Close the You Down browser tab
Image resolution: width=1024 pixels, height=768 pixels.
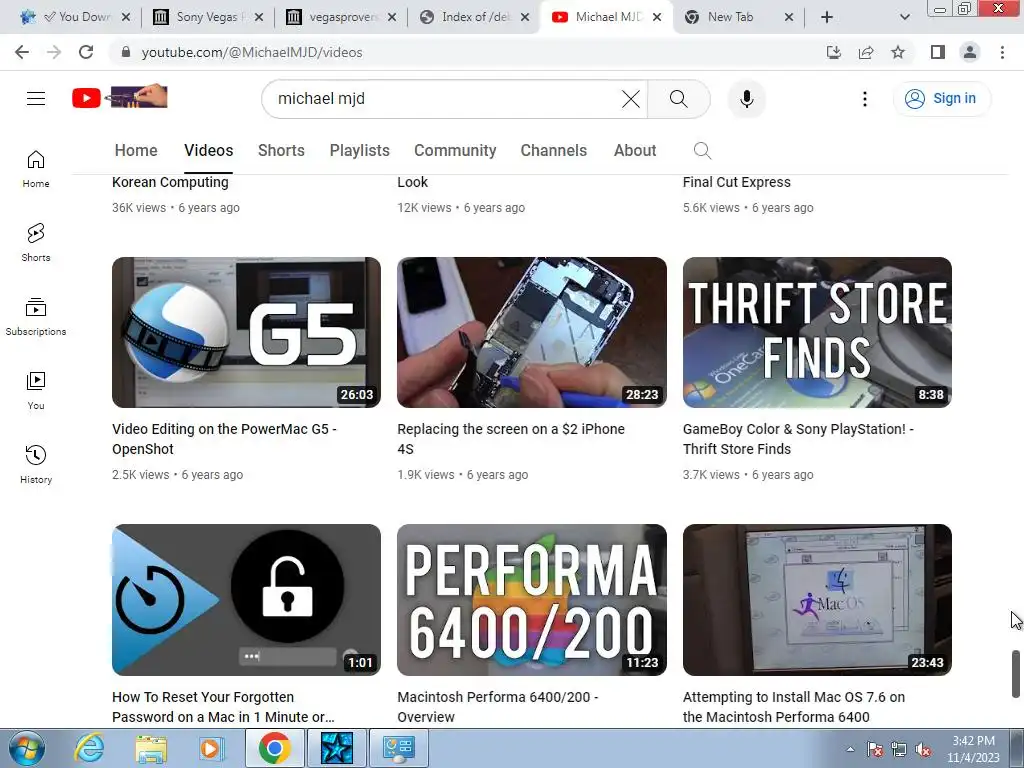[x=126, y=17]
